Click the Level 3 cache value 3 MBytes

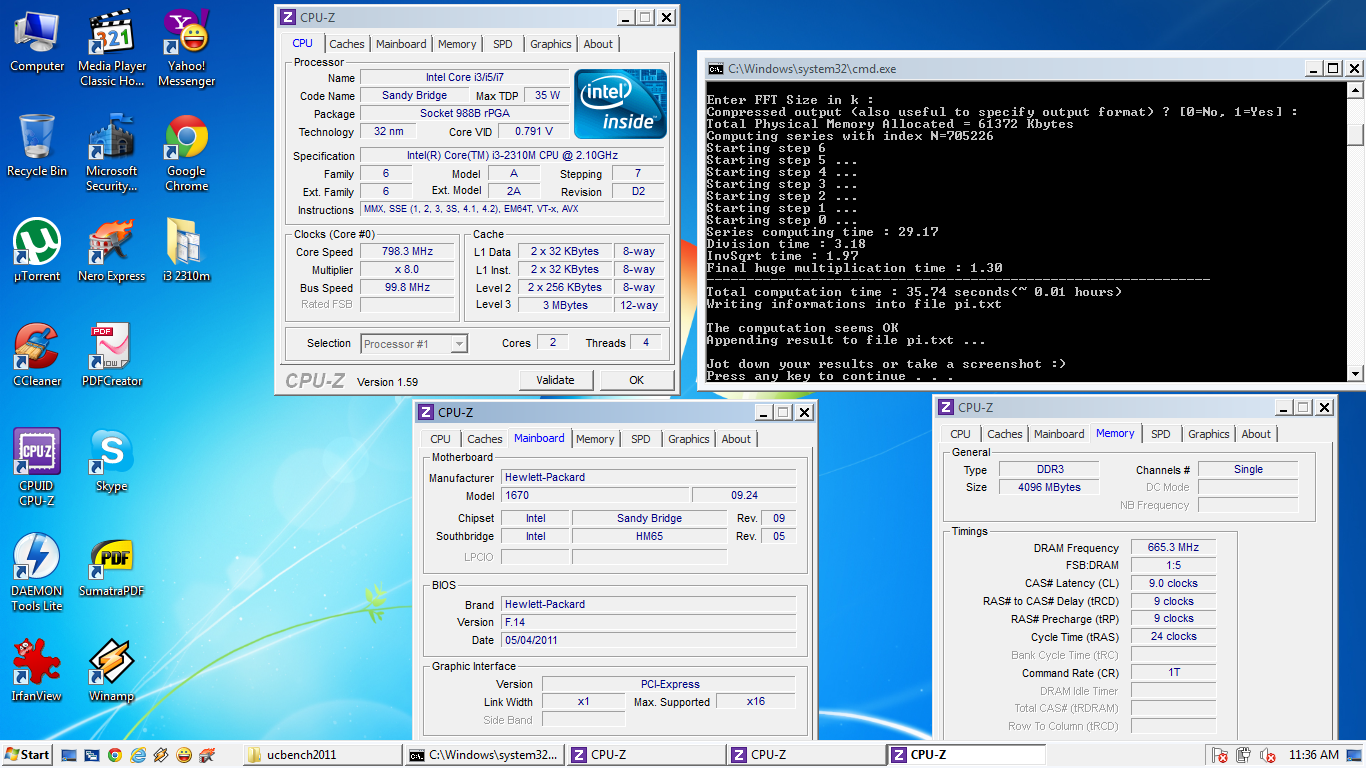[x=566, y=305]
